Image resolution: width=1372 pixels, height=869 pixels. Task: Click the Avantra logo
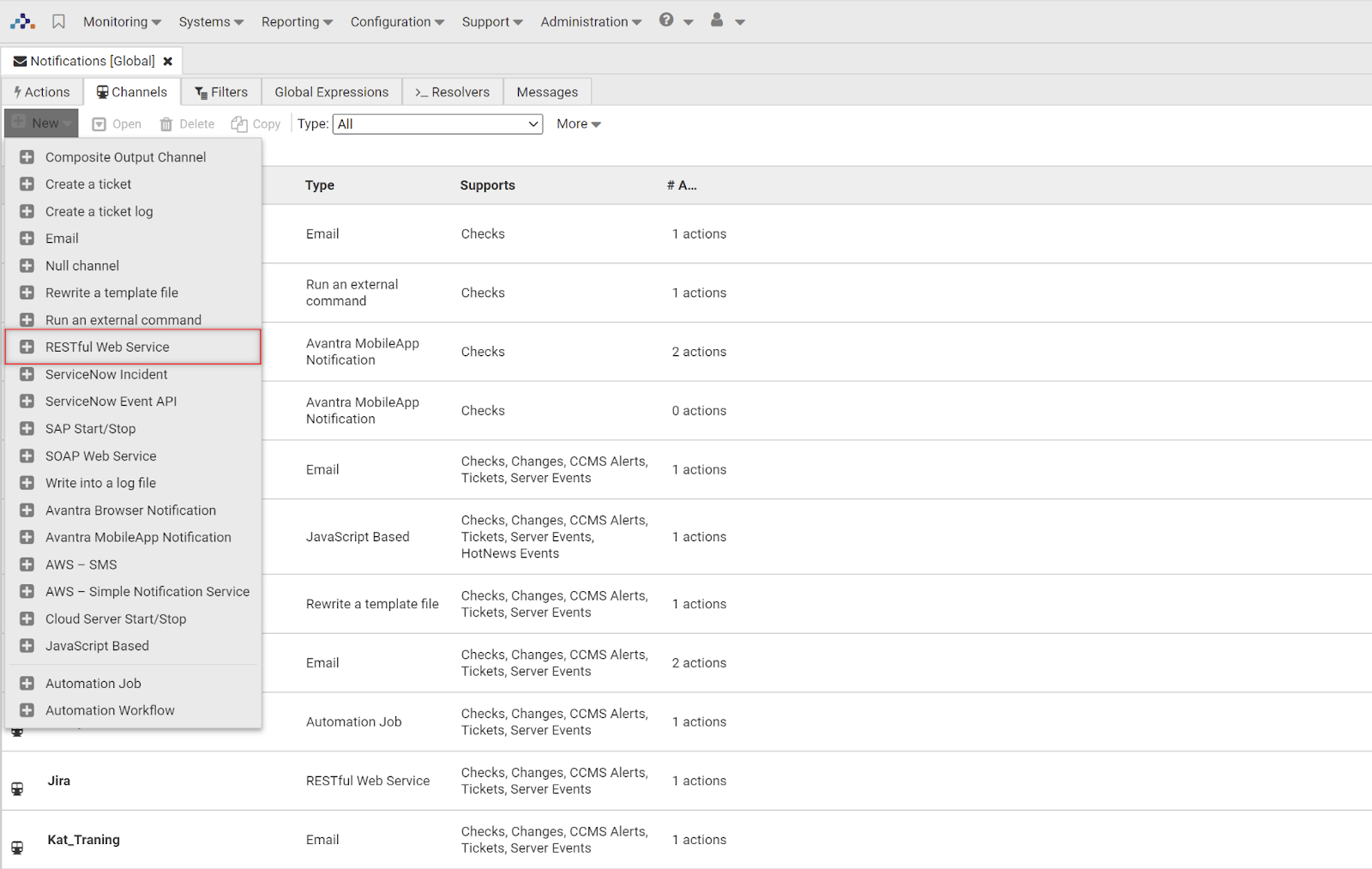coord(21,21)
